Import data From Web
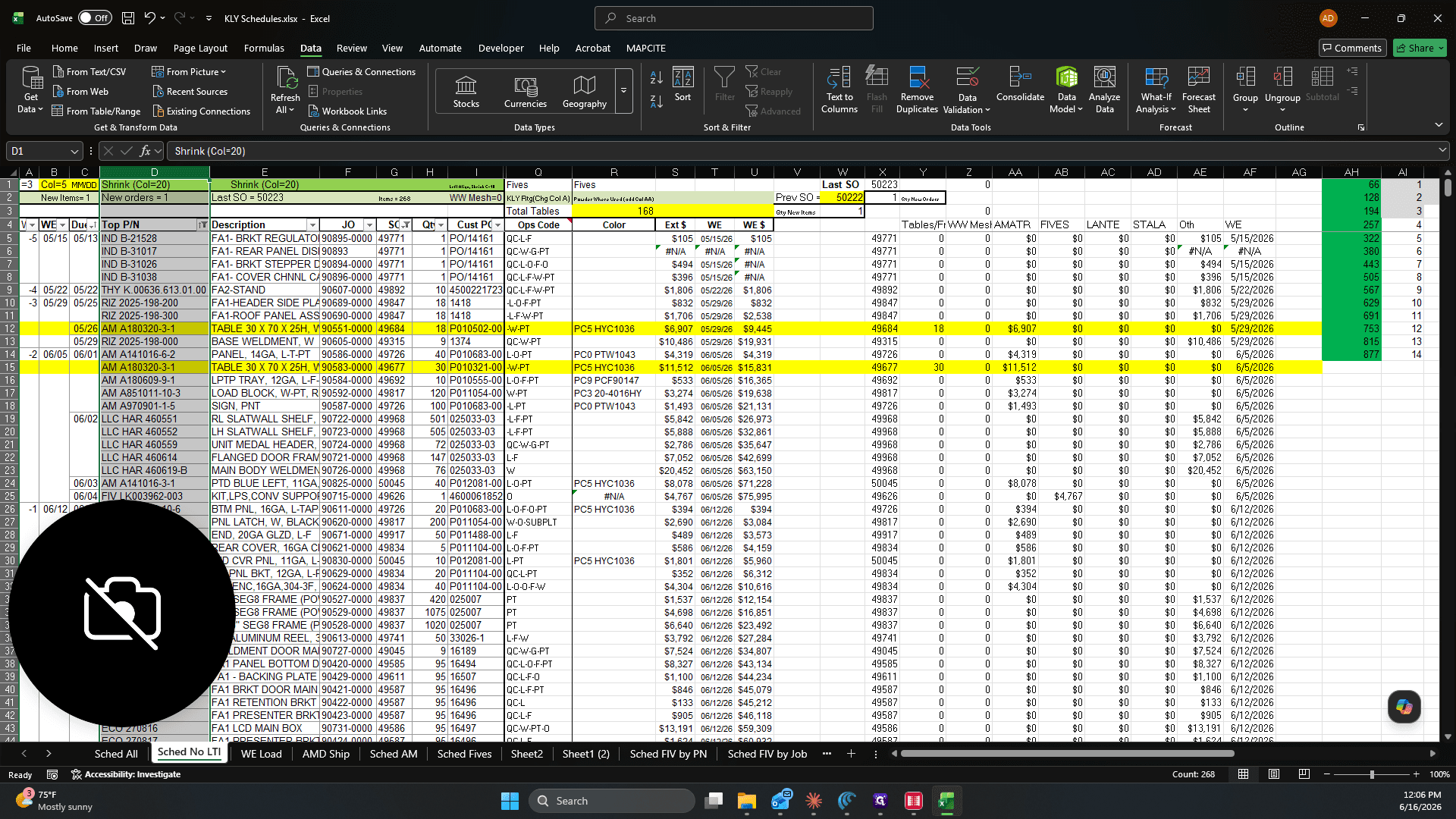Screen dimensions: 1456x819 click(x=80, y=91)
